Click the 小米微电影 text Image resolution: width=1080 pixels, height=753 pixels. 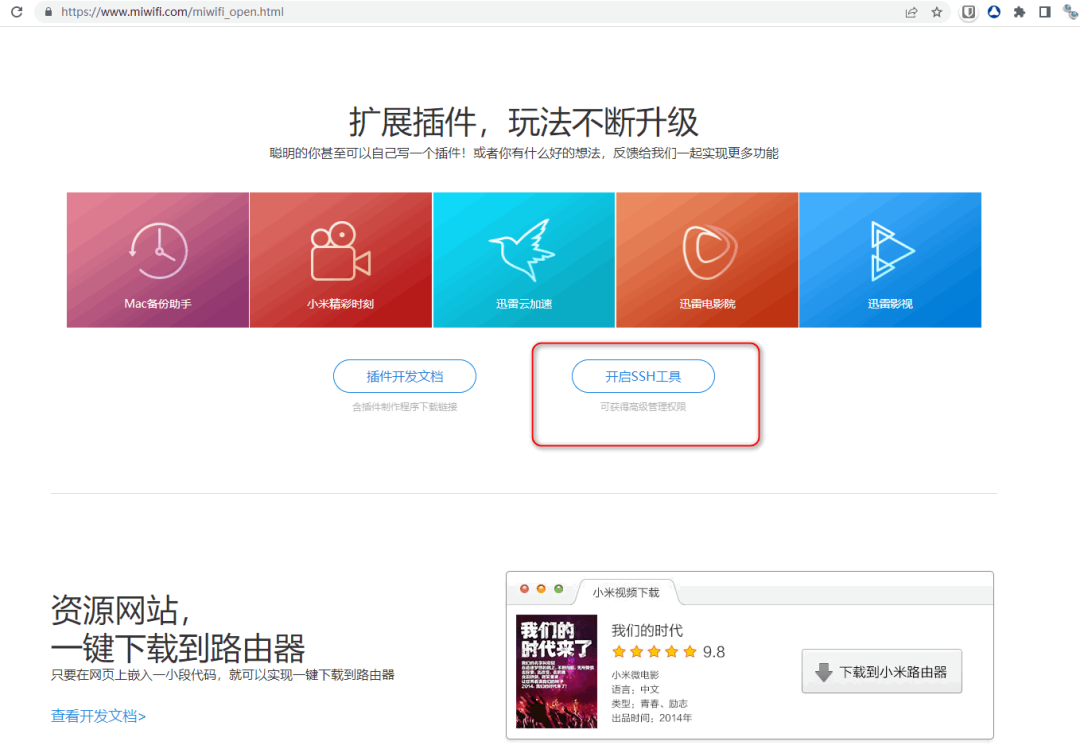(635, 674)
